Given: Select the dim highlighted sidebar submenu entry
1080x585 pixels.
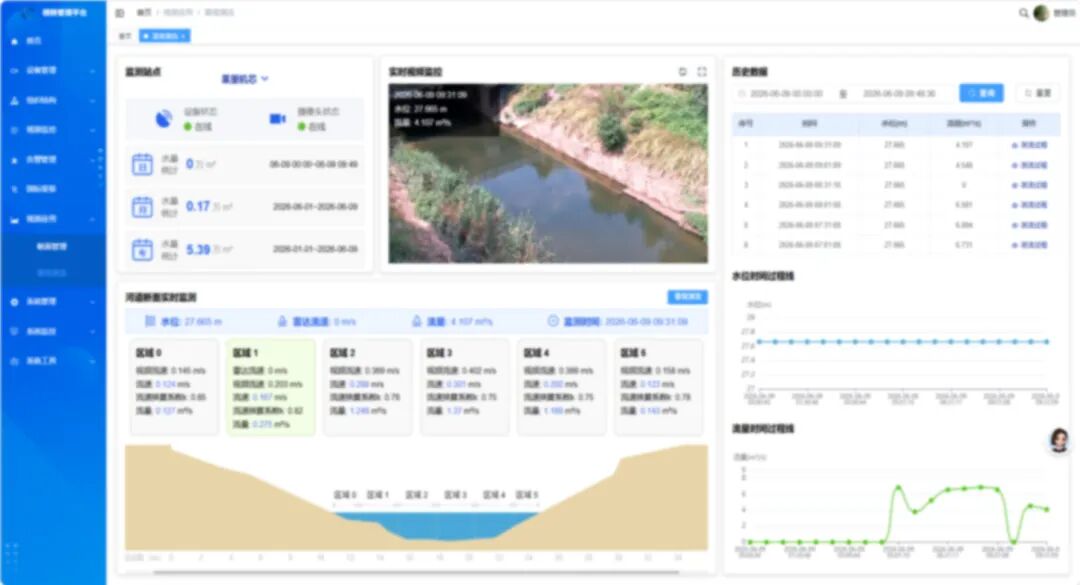Looking at the screenshot, I should coord(52,273).
